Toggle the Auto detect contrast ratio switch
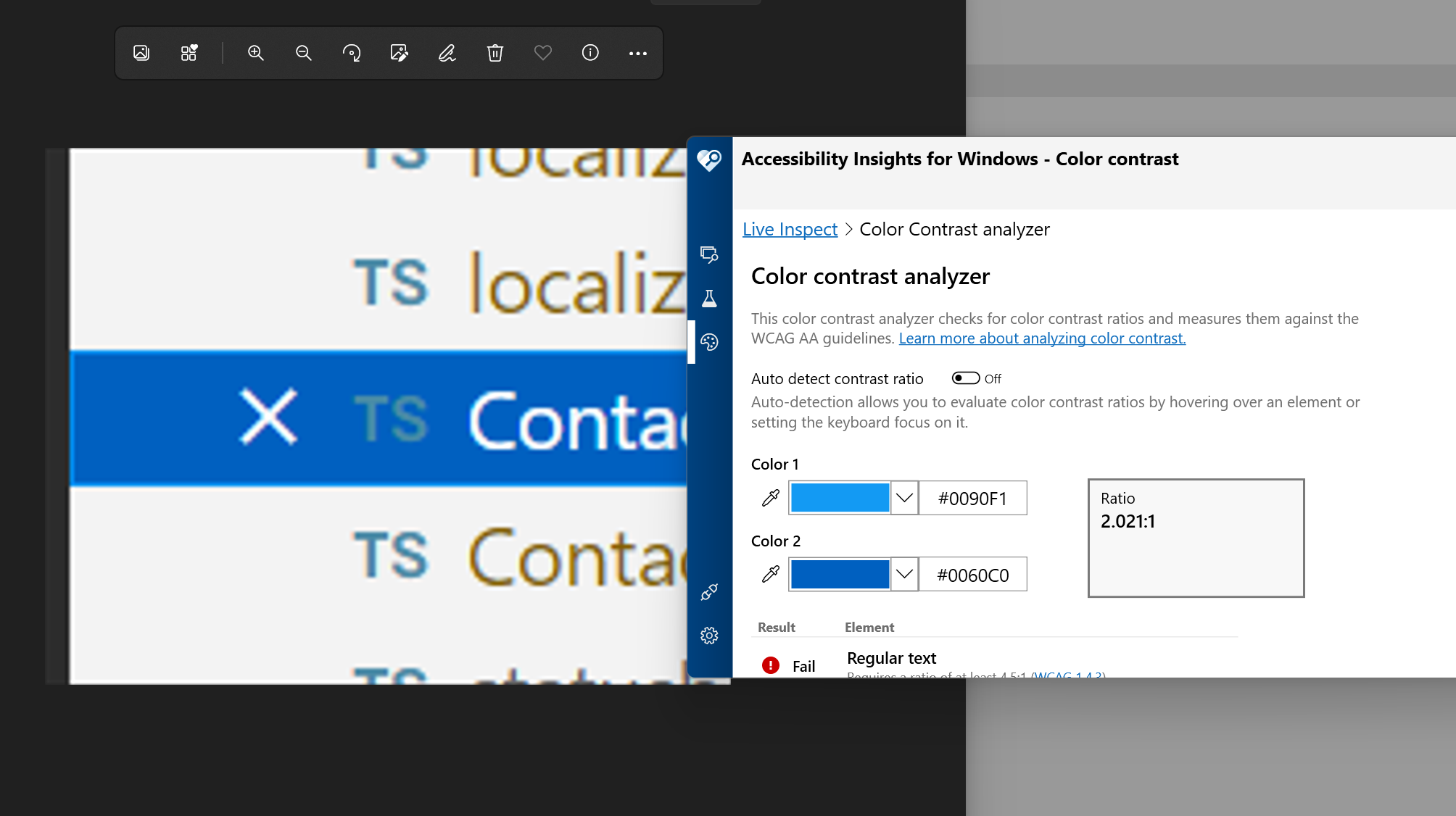1456x816 pixels. pos(966,378)
